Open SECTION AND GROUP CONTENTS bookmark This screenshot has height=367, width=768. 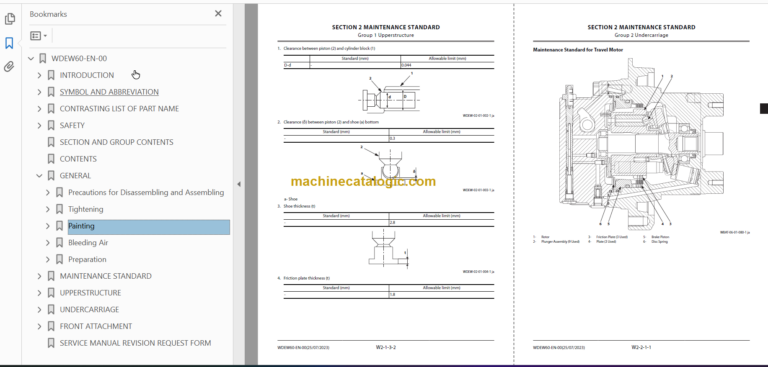tap(117, 142)
